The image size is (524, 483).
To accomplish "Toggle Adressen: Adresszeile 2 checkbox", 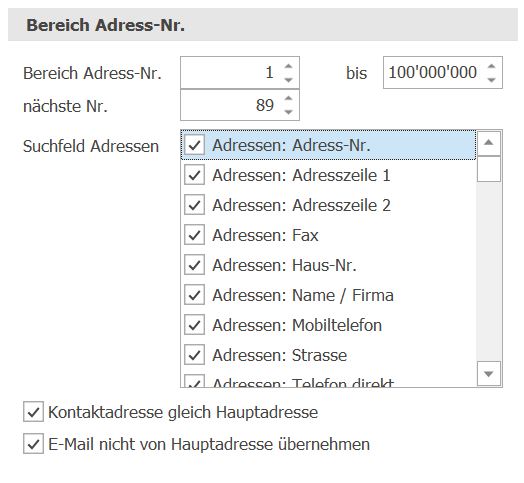I will click(194, 205).
